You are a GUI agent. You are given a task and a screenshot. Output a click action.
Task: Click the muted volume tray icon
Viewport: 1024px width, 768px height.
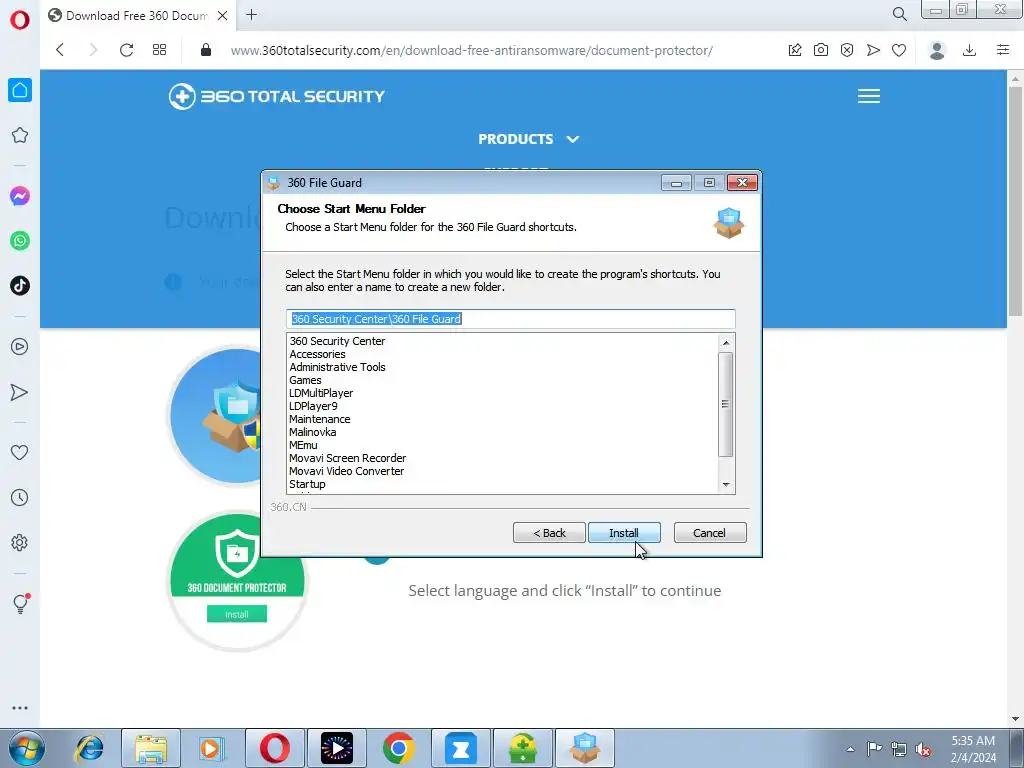click(x=923, y=749)
